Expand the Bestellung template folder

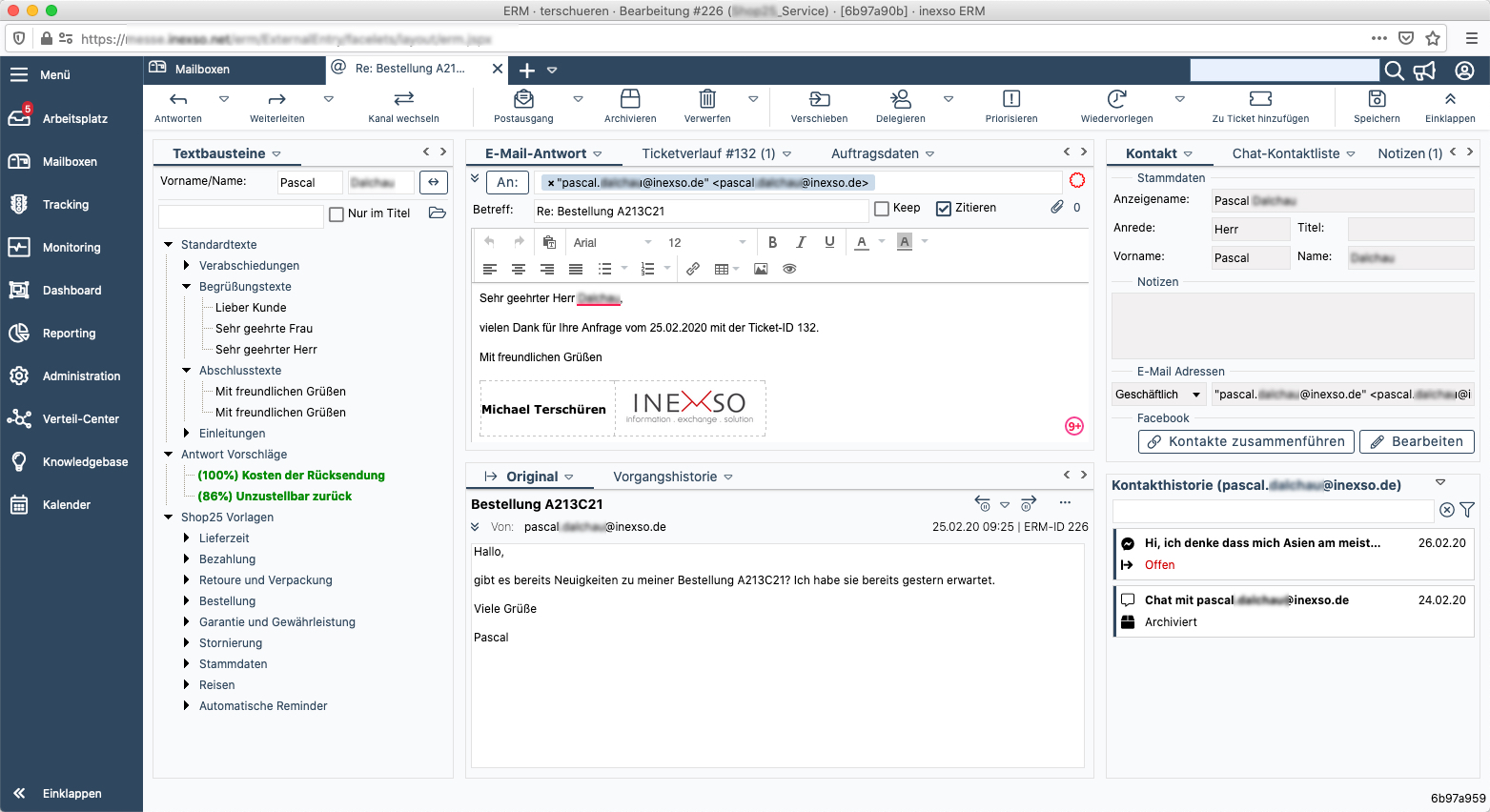click(x=188, y=600)
